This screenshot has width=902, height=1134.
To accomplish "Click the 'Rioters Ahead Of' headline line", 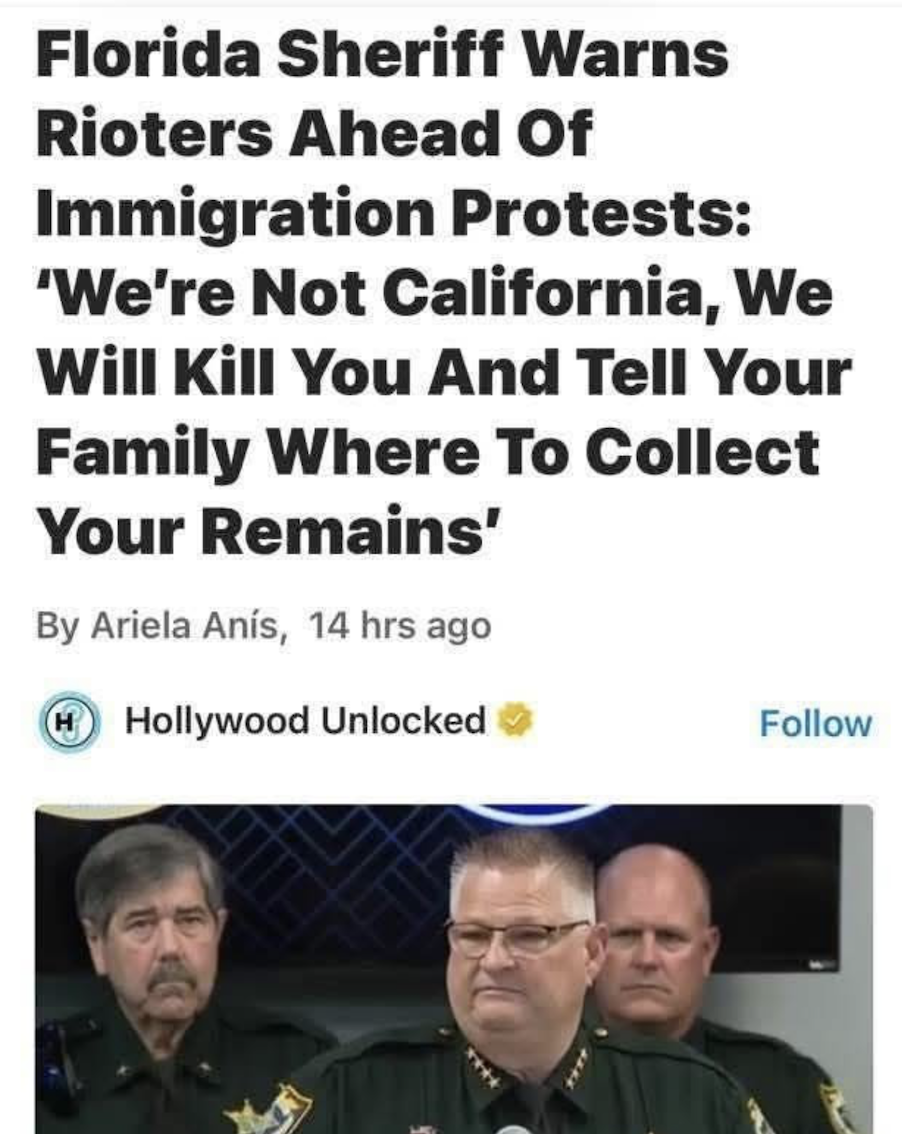I will point(314,133).
